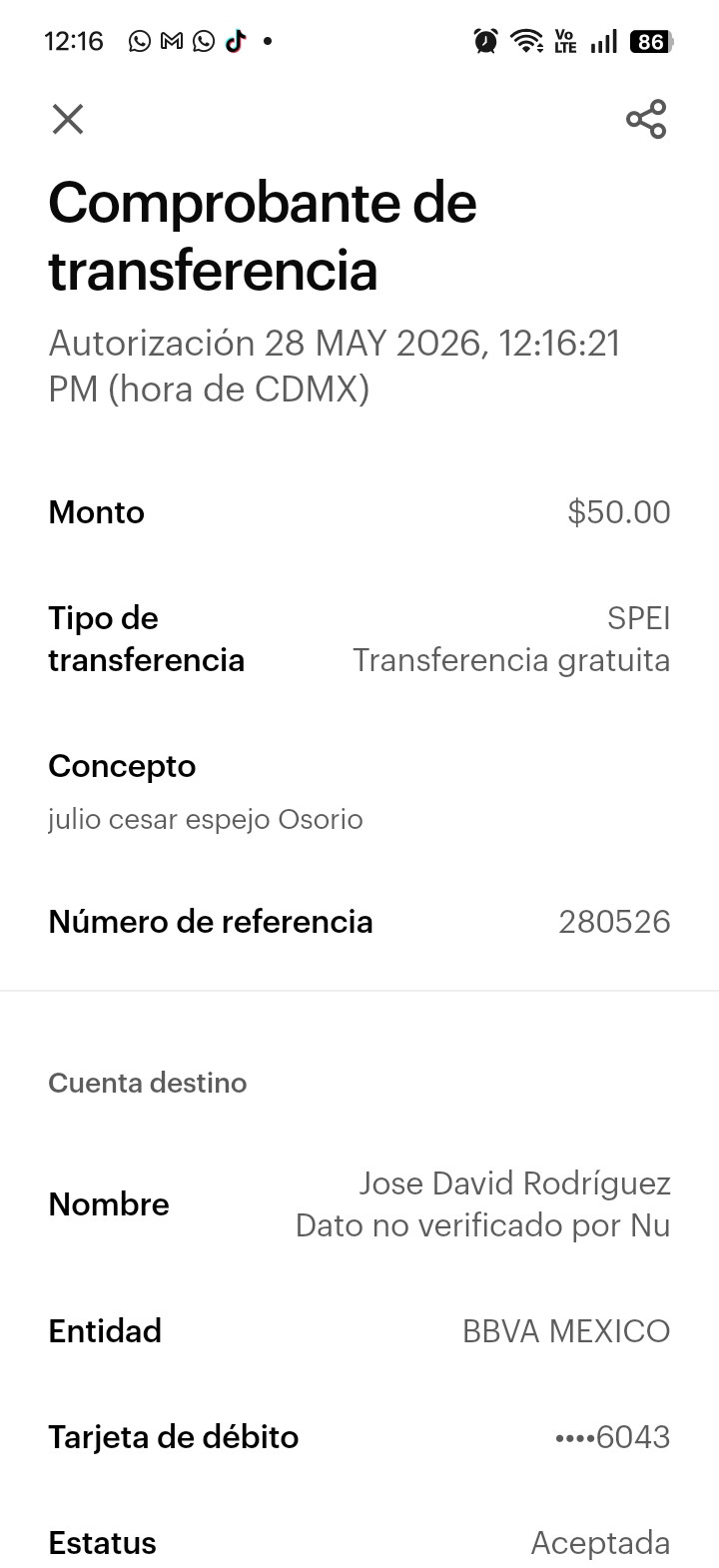
Task: Tap the Aceptada status value
Action: [x=600, y=1543]
